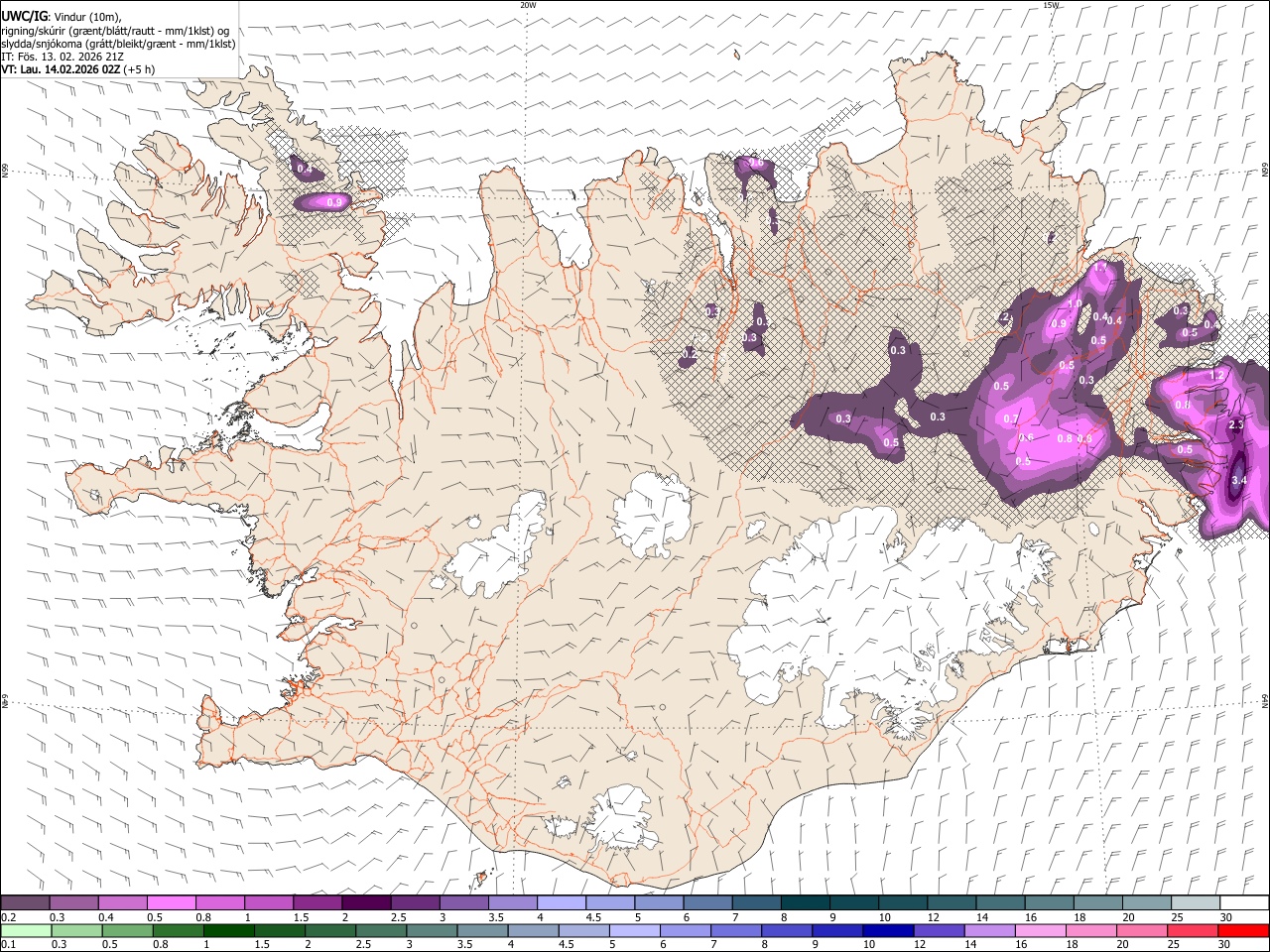Image resolution: width=1270 pixels, height=952 pixels.
Task: Select the 18–20 swatch in upper snow legend
Action: point(1098,902)
